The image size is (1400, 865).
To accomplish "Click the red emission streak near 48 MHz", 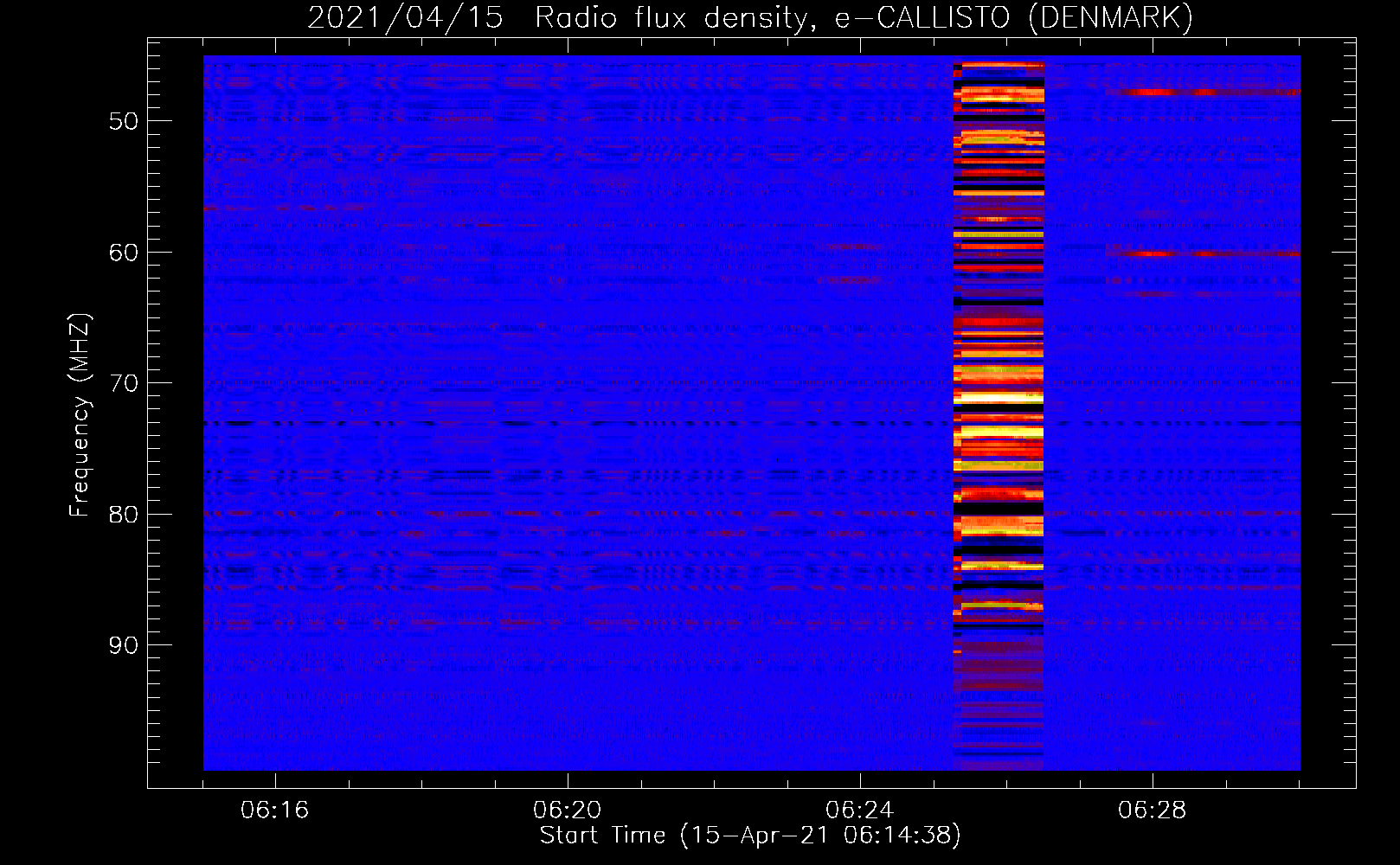I will [1203, 92].
